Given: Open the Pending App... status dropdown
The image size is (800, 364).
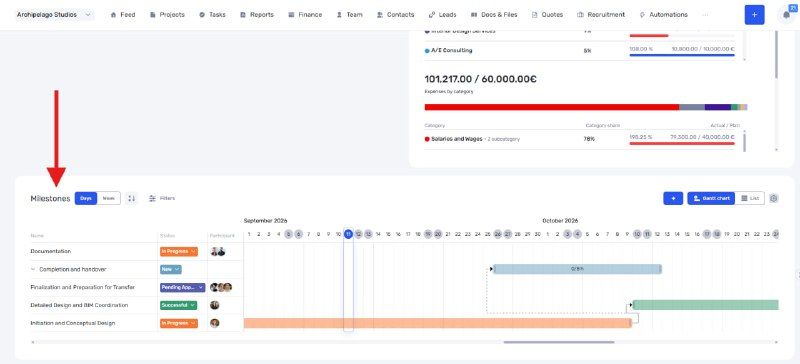Looking at the screenshot, I should point(182,287).
